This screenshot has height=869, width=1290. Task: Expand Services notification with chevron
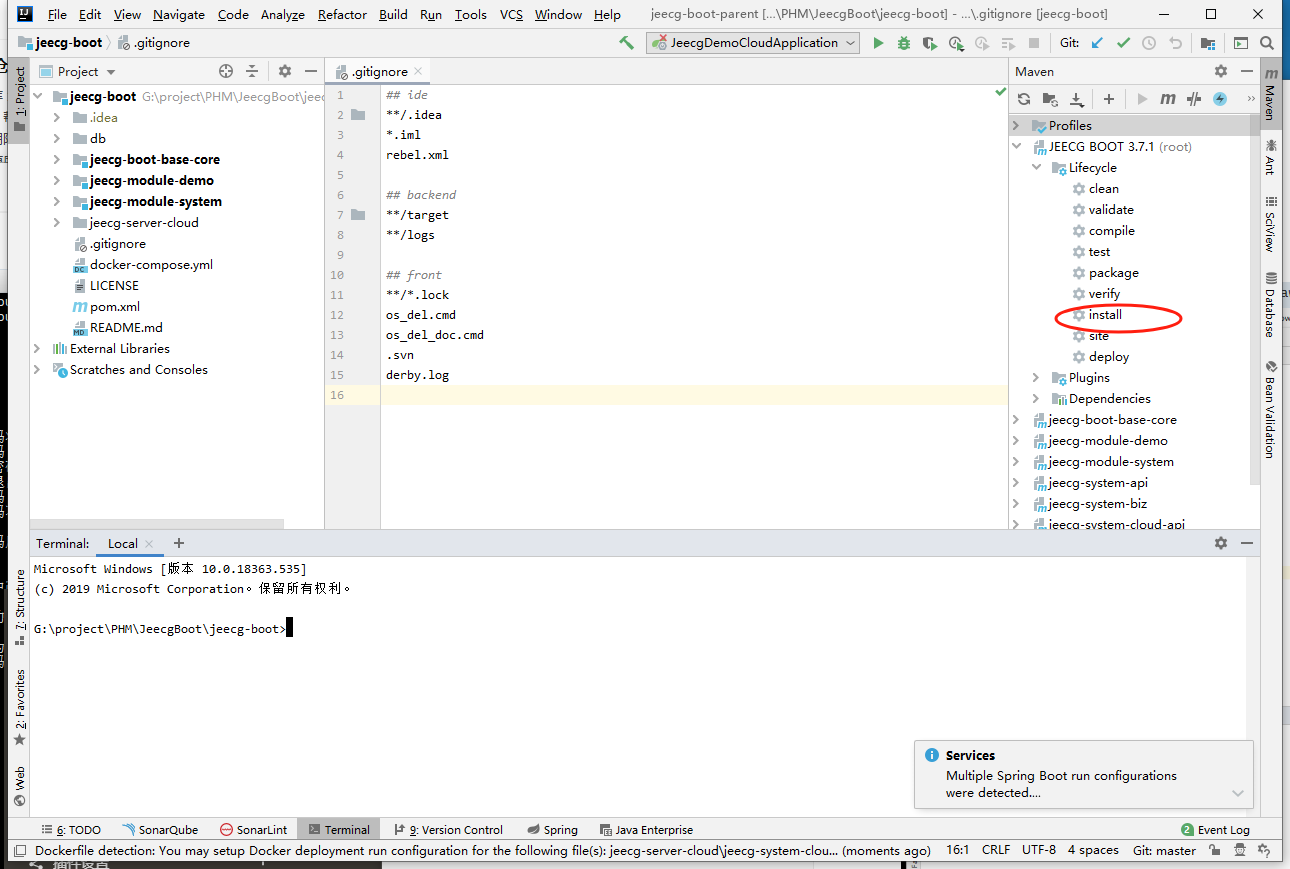coord(1238,793)
